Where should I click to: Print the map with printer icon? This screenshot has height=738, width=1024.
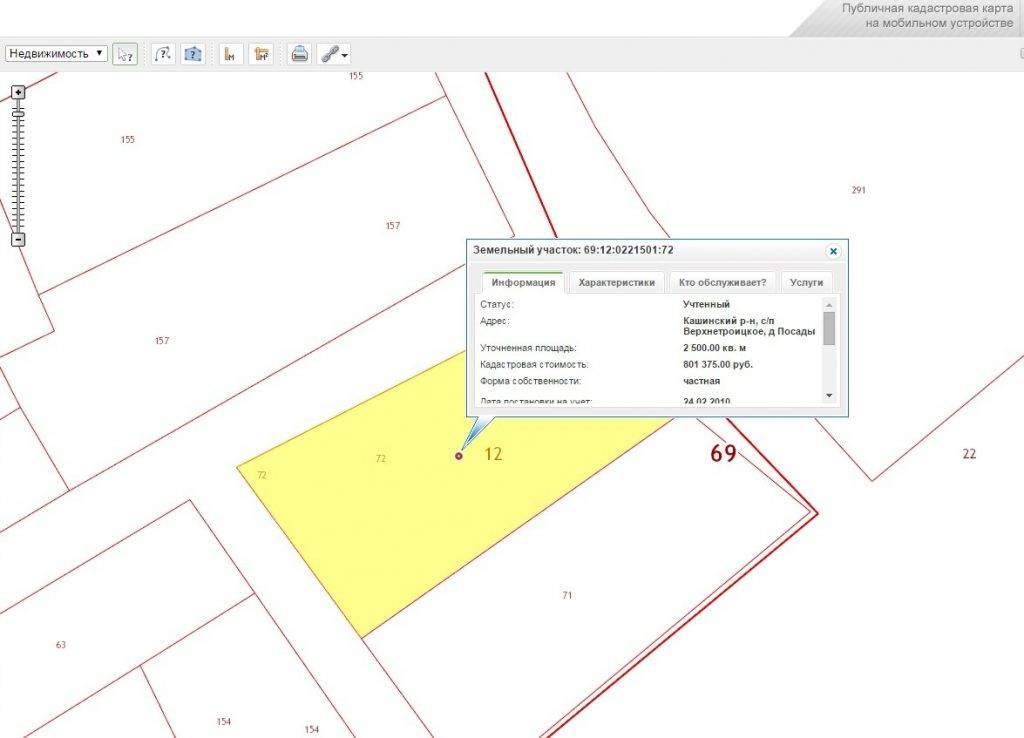[299, 54]
